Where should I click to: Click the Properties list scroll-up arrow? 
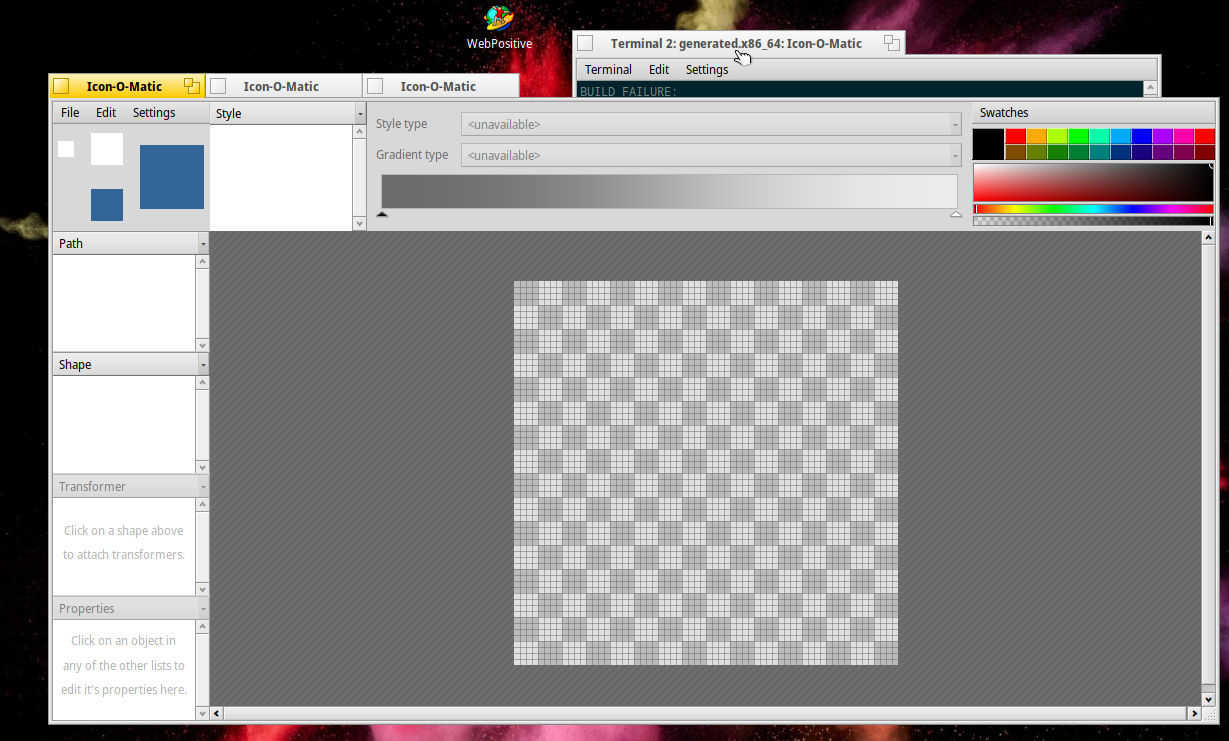click(x=203, y=627)
